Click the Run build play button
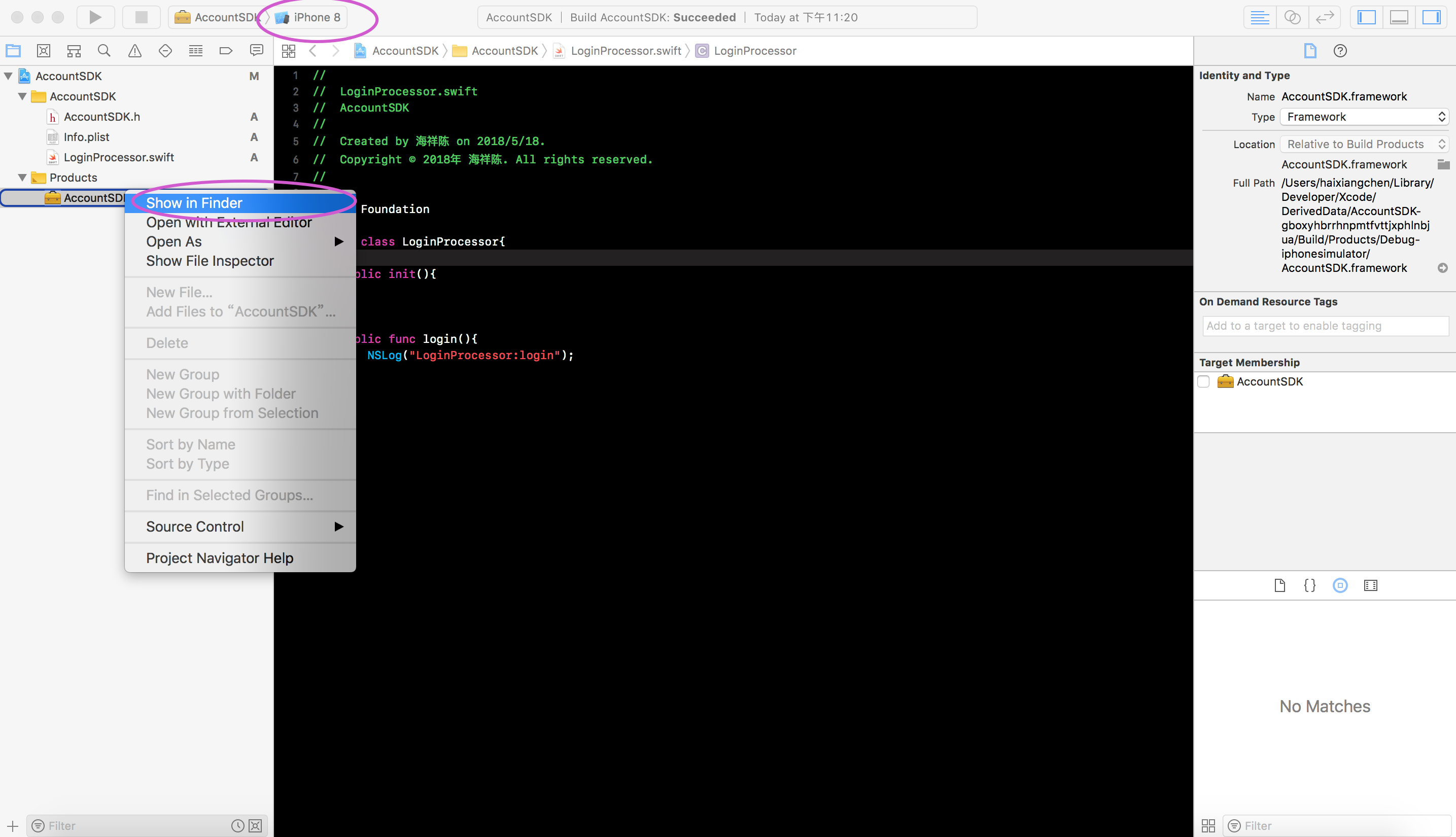 [95, 17]
